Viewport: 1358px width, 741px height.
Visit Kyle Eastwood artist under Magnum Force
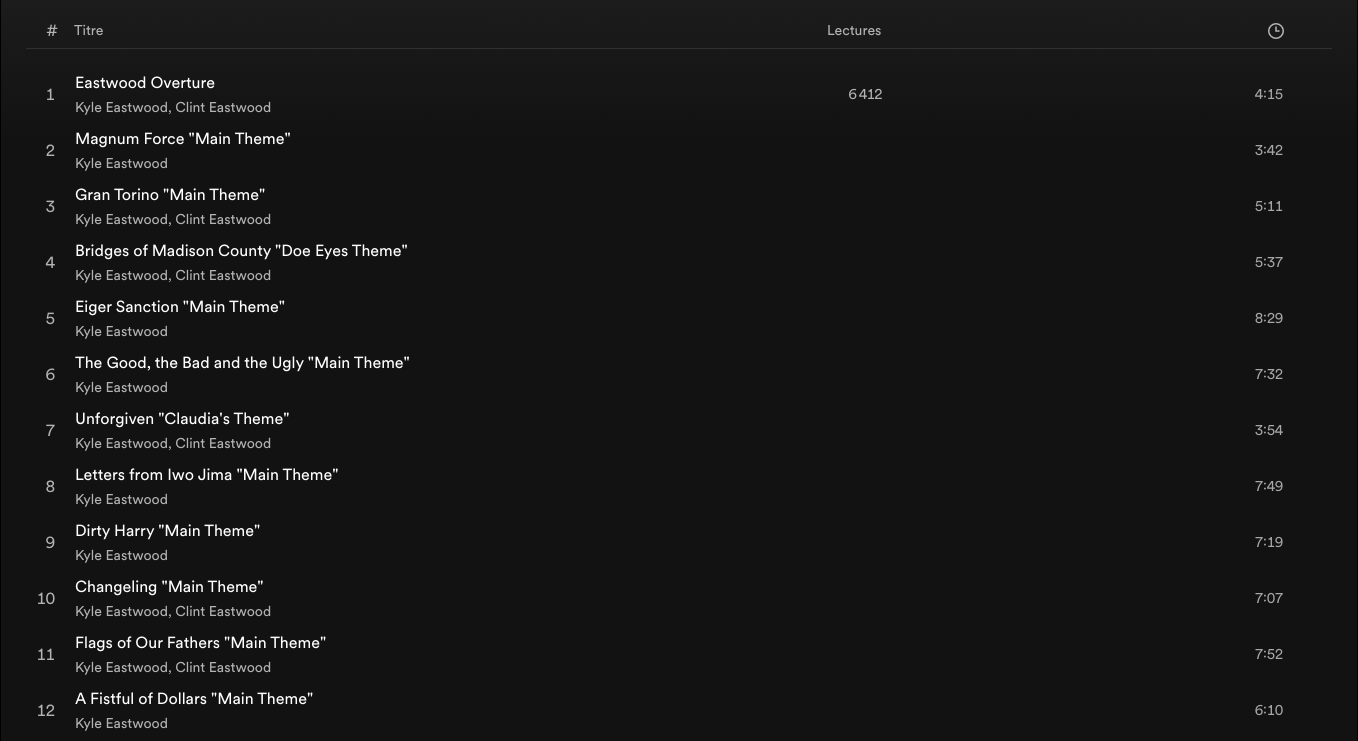121,163
